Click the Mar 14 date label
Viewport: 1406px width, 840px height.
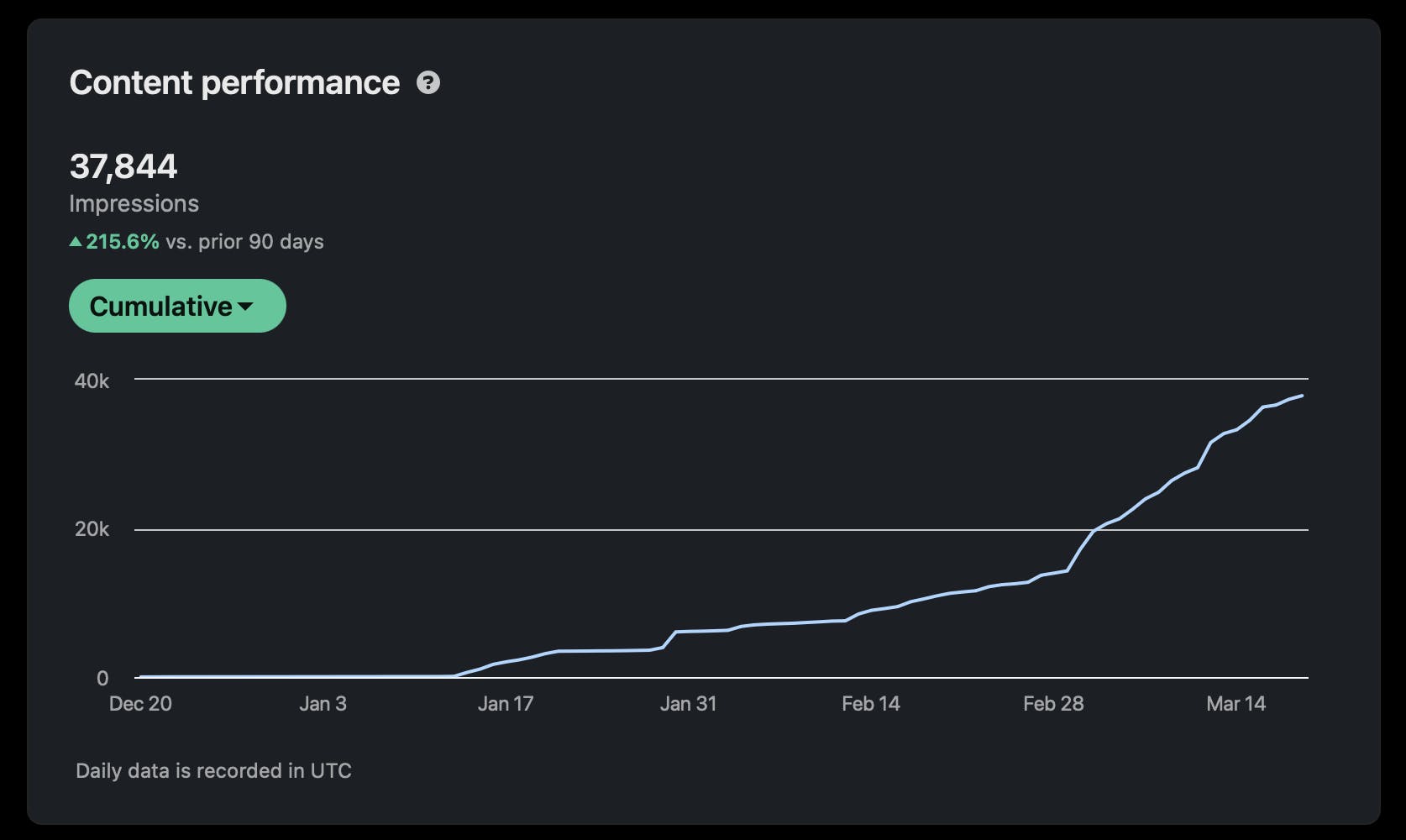pyautogui.click(x=1235, y=704)
